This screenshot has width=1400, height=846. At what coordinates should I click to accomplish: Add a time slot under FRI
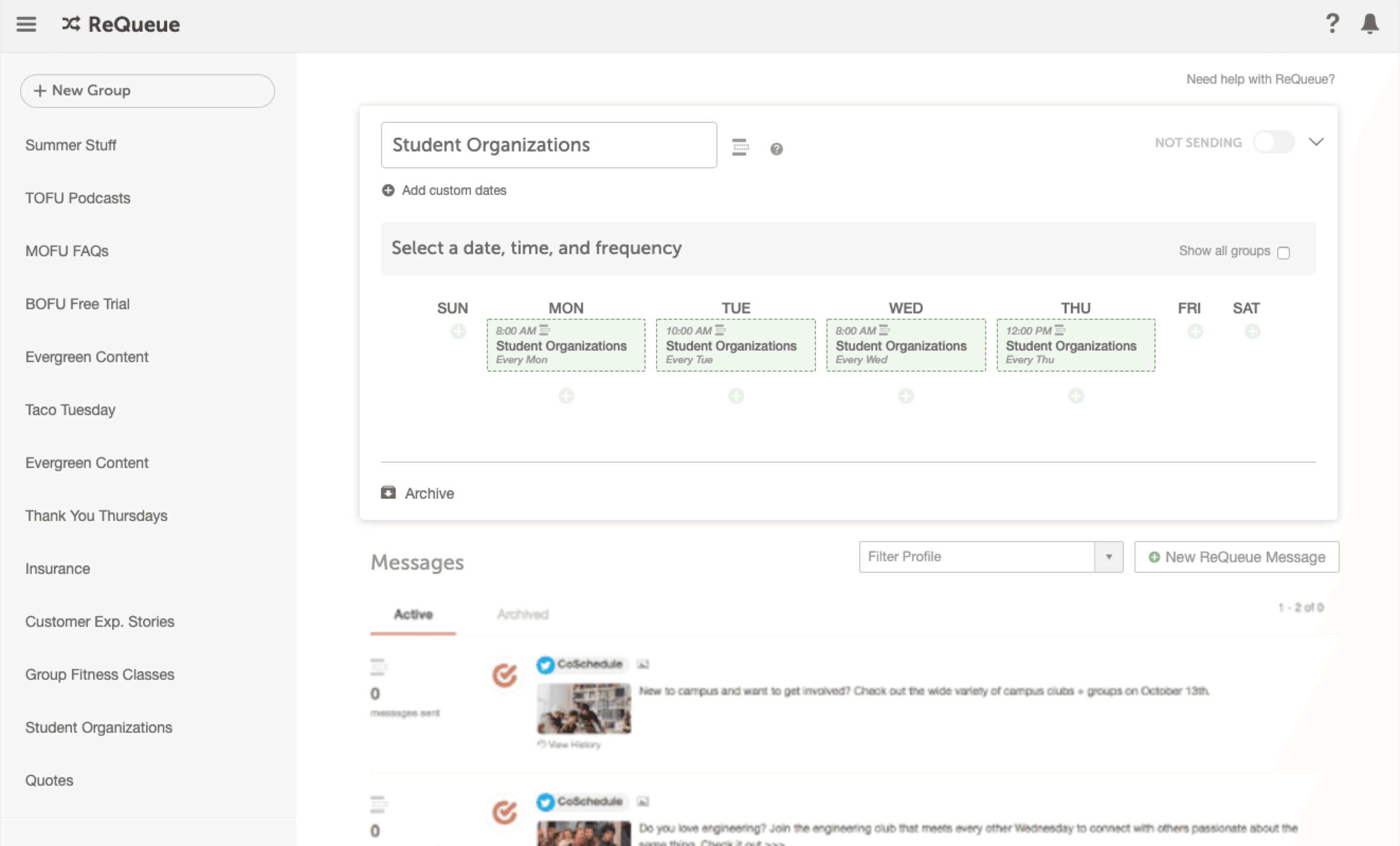(x=1195, y=331)
